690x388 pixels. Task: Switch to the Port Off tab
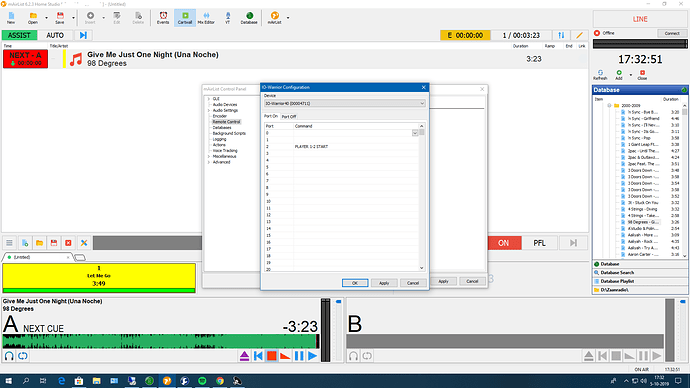coord(289,117)
